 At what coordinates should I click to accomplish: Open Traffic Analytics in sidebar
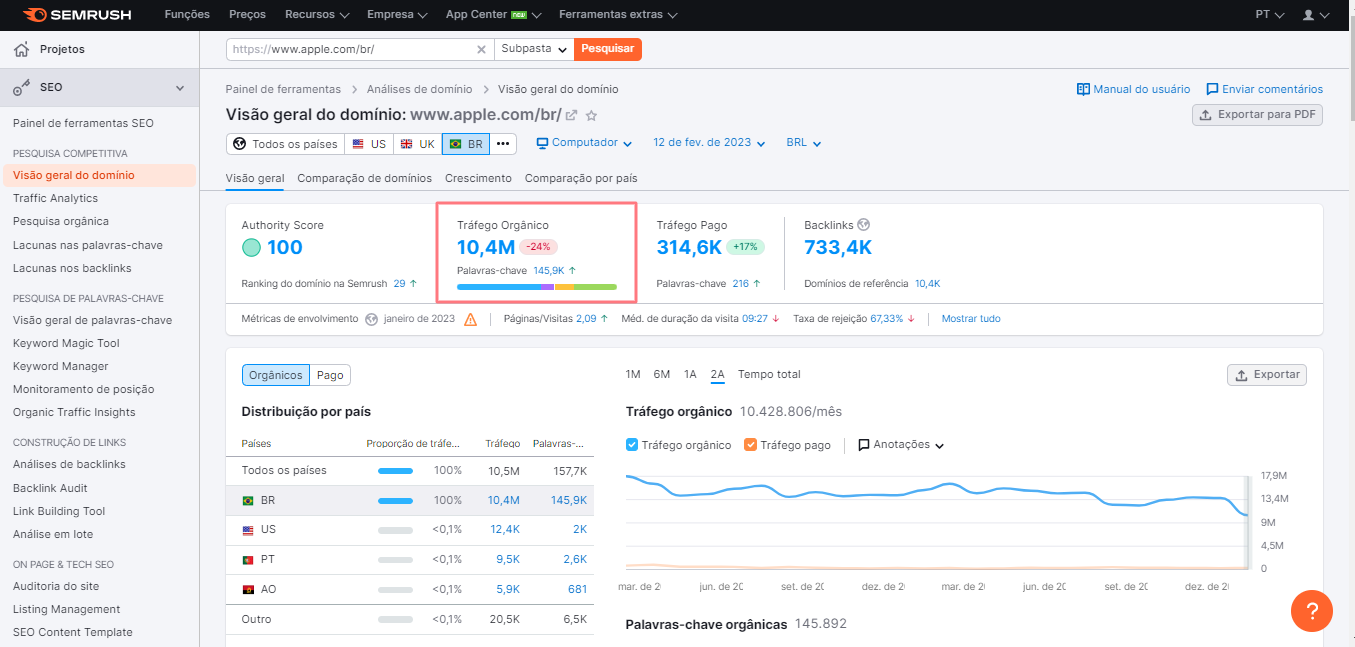pos(55,198)
